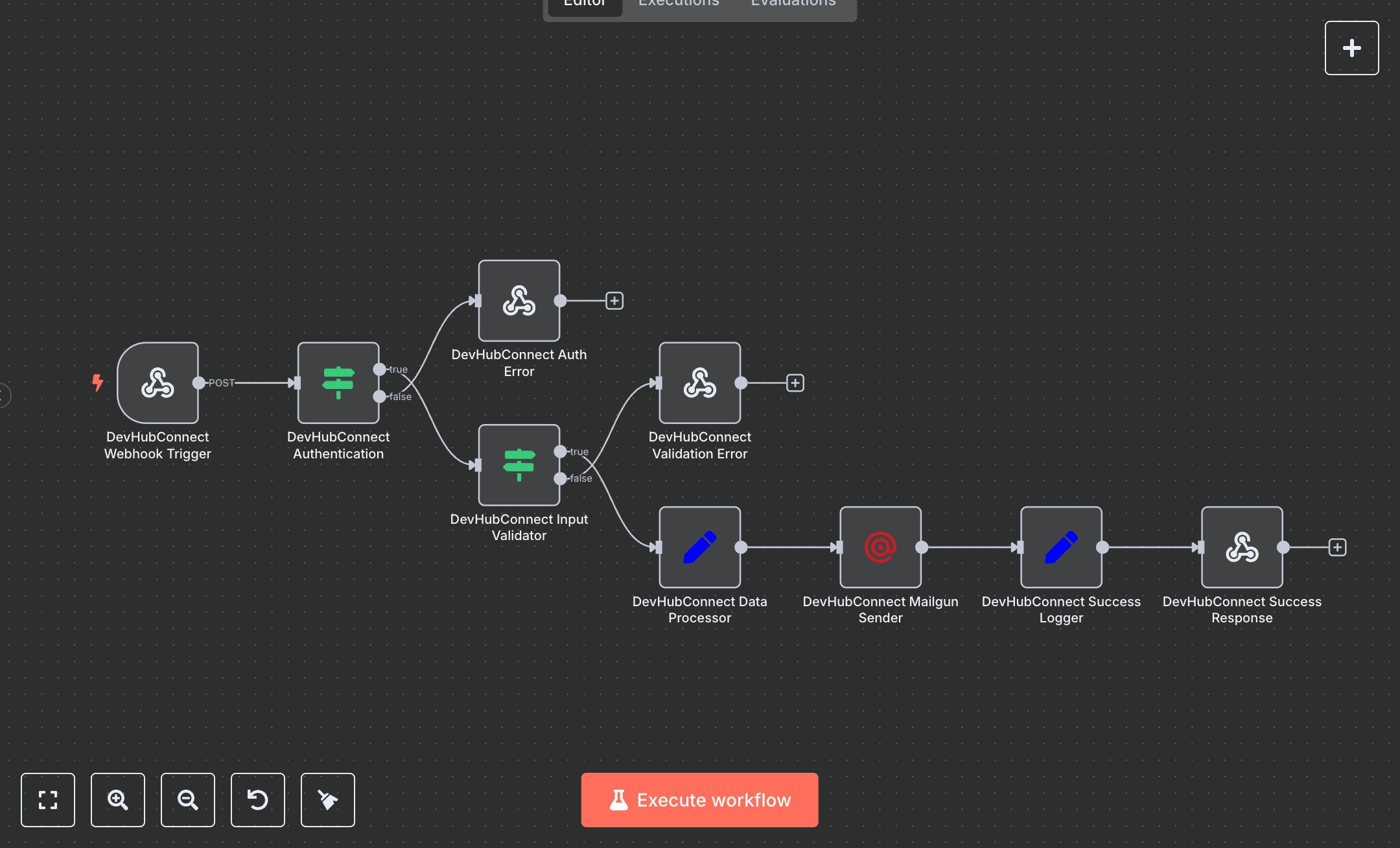Select the DevHubConnect Success Response node
The height and width of the screenshot is (848, 1400).
coord(1241,547)
